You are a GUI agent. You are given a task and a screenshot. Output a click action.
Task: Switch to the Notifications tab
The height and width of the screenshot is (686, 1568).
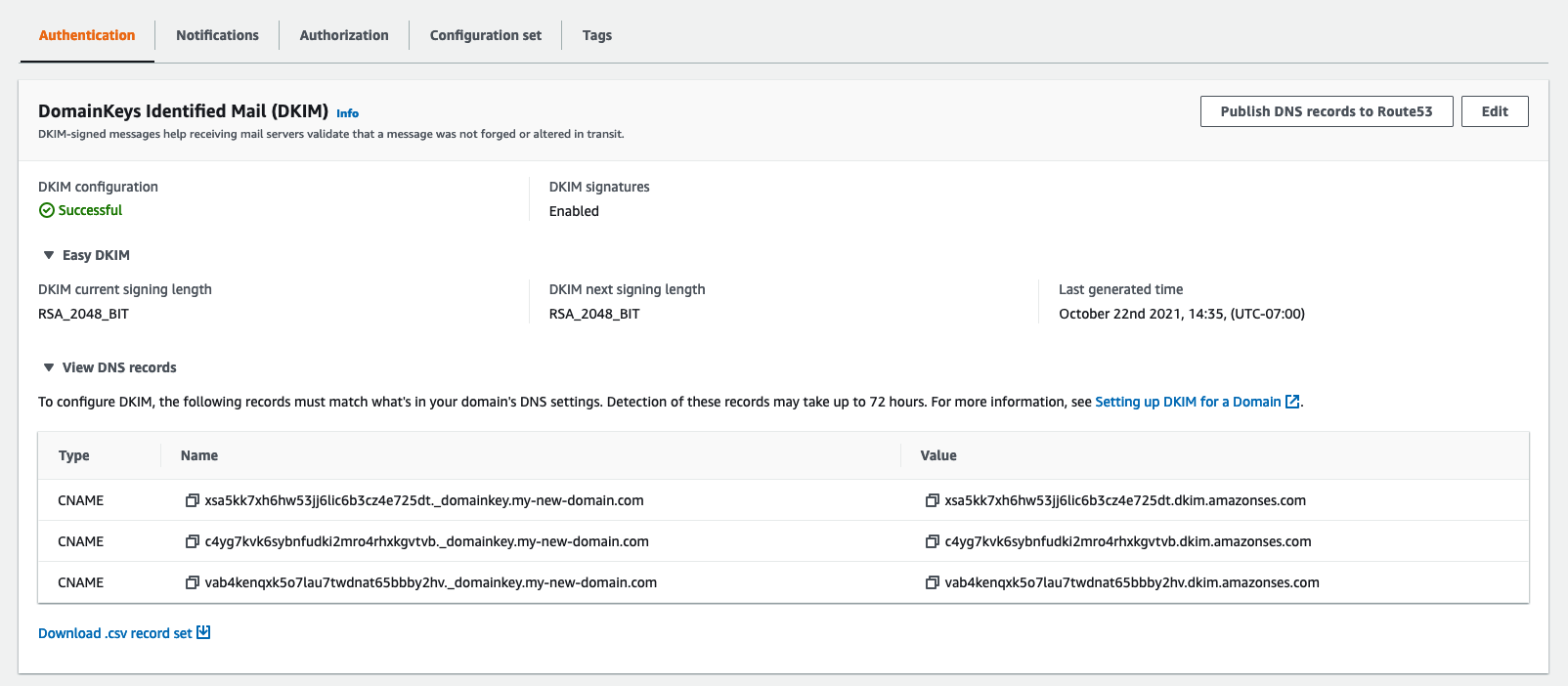[x=217, y=35]
